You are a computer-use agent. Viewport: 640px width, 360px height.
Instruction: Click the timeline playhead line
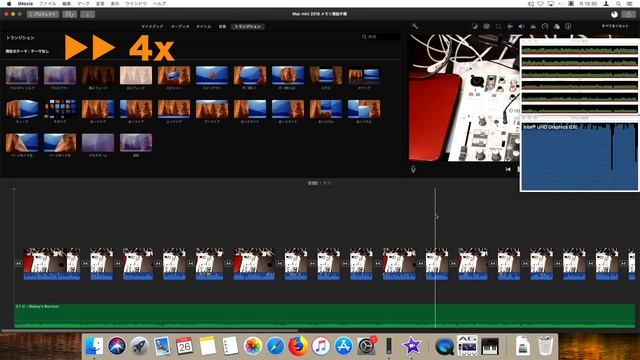[x=435, y=257]
